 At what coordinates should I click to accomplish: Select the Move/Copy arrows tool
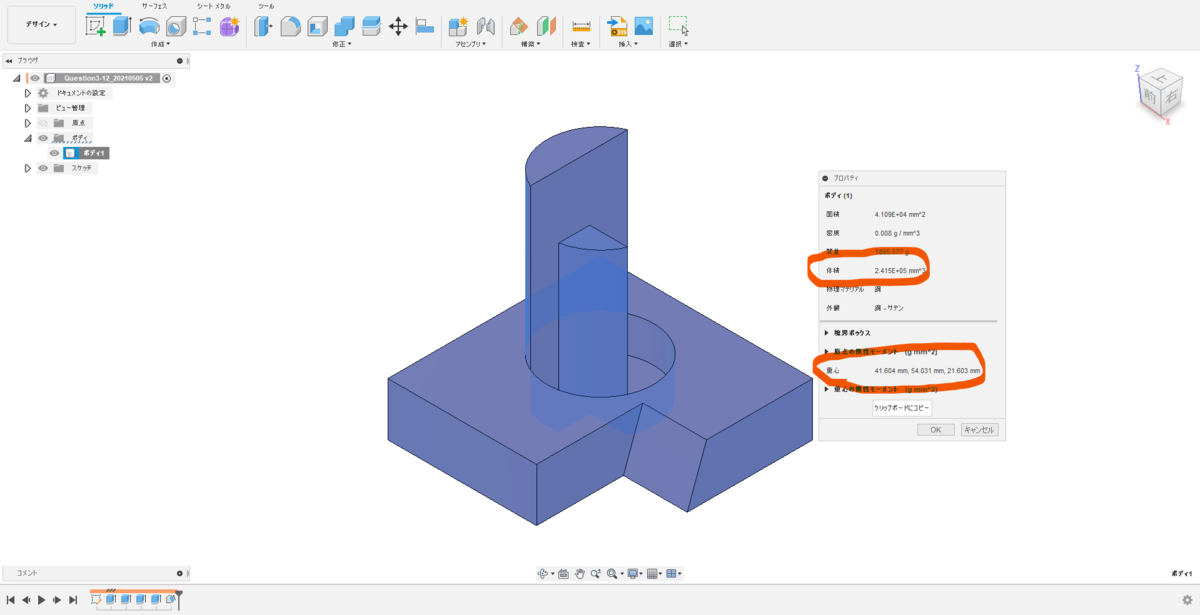(398, 27)
